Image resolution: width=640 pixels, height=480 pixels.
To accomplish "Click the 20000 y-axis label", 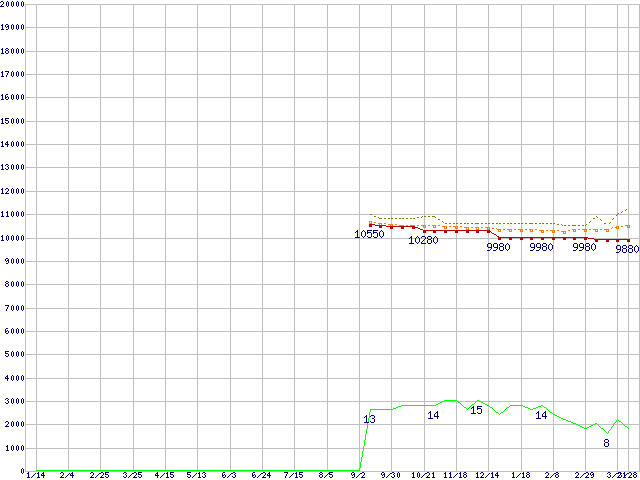I will tap(12, 4).
